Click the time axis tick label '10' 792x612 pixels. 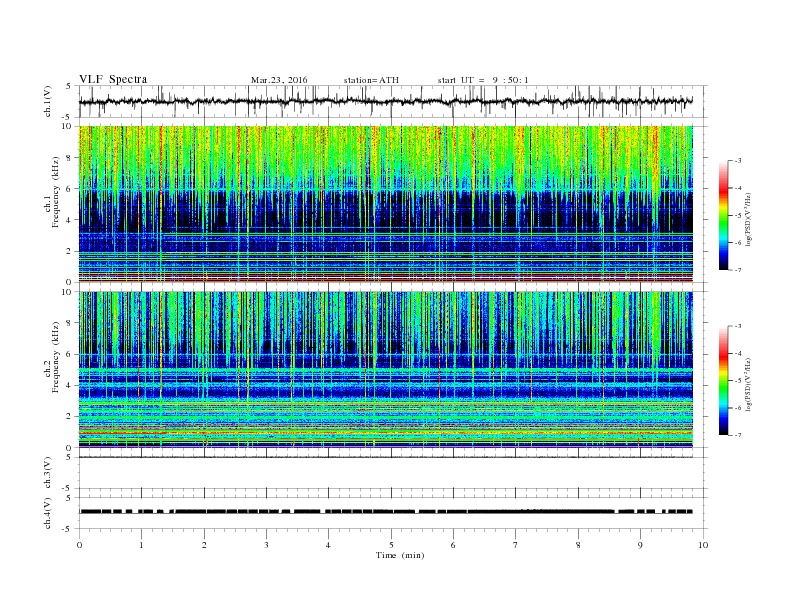(703, 545)
